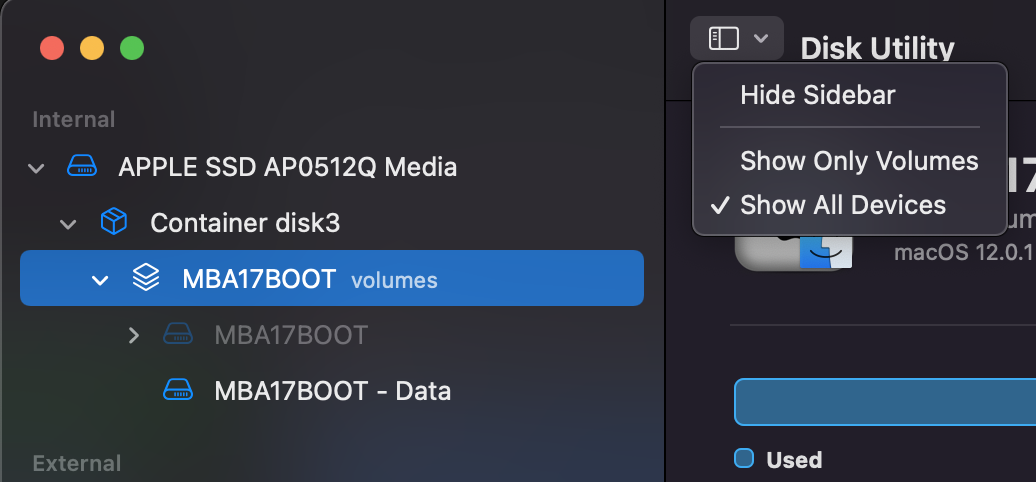1036x482 pixels.
Task: Click the dimmed MBA17BOOT disk icon
Action: 178,334
